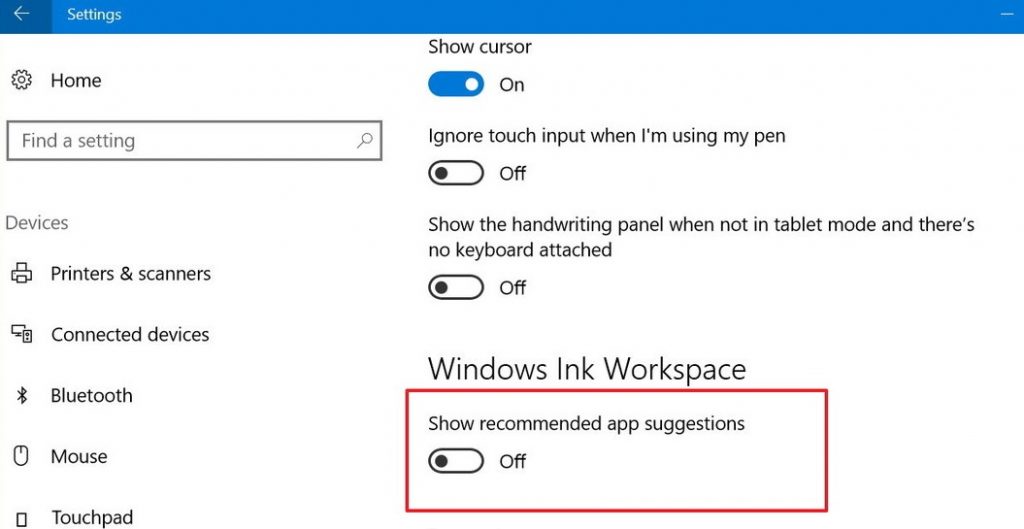Click the Connected devices icon
The image size is (1024, 529).
click(x=22, y=334)
